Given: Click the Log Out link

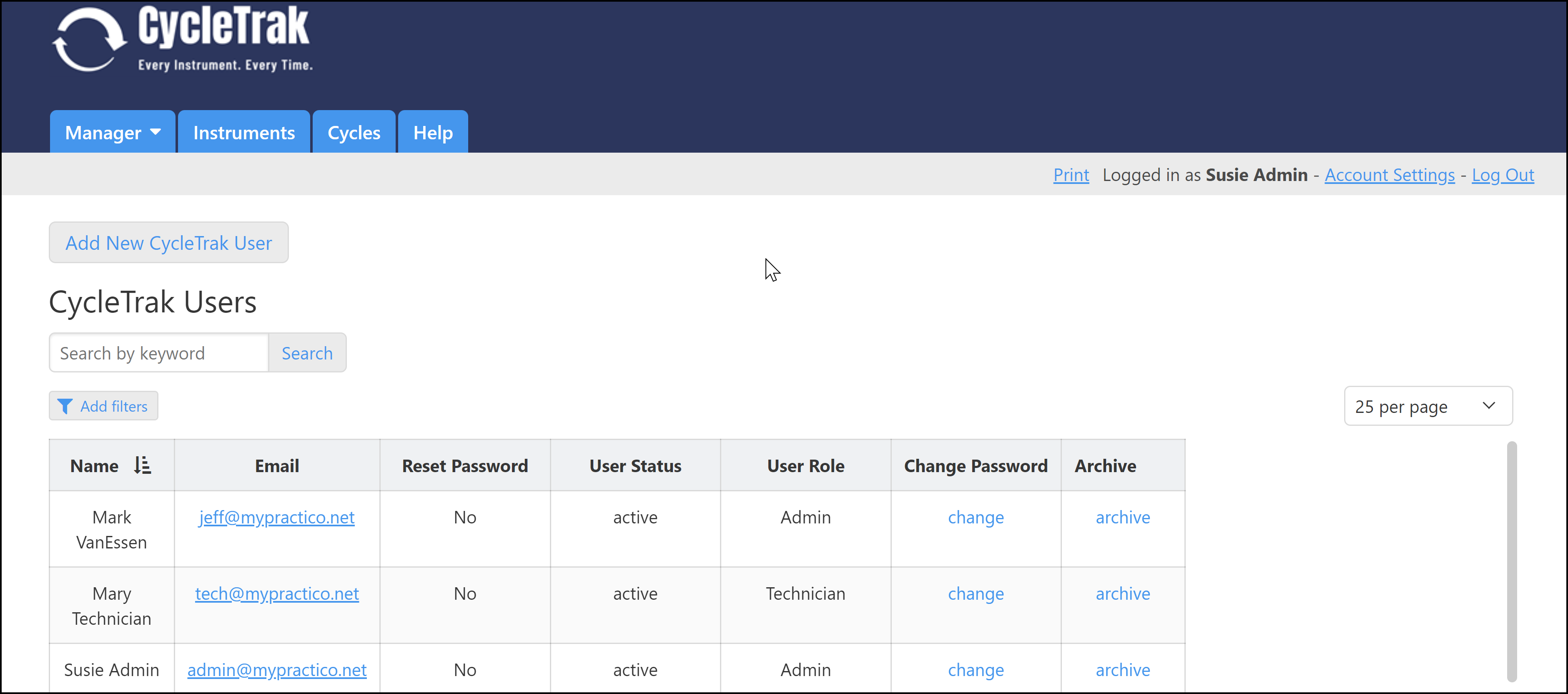Looking at the screenshot, I should point(1502,175).
